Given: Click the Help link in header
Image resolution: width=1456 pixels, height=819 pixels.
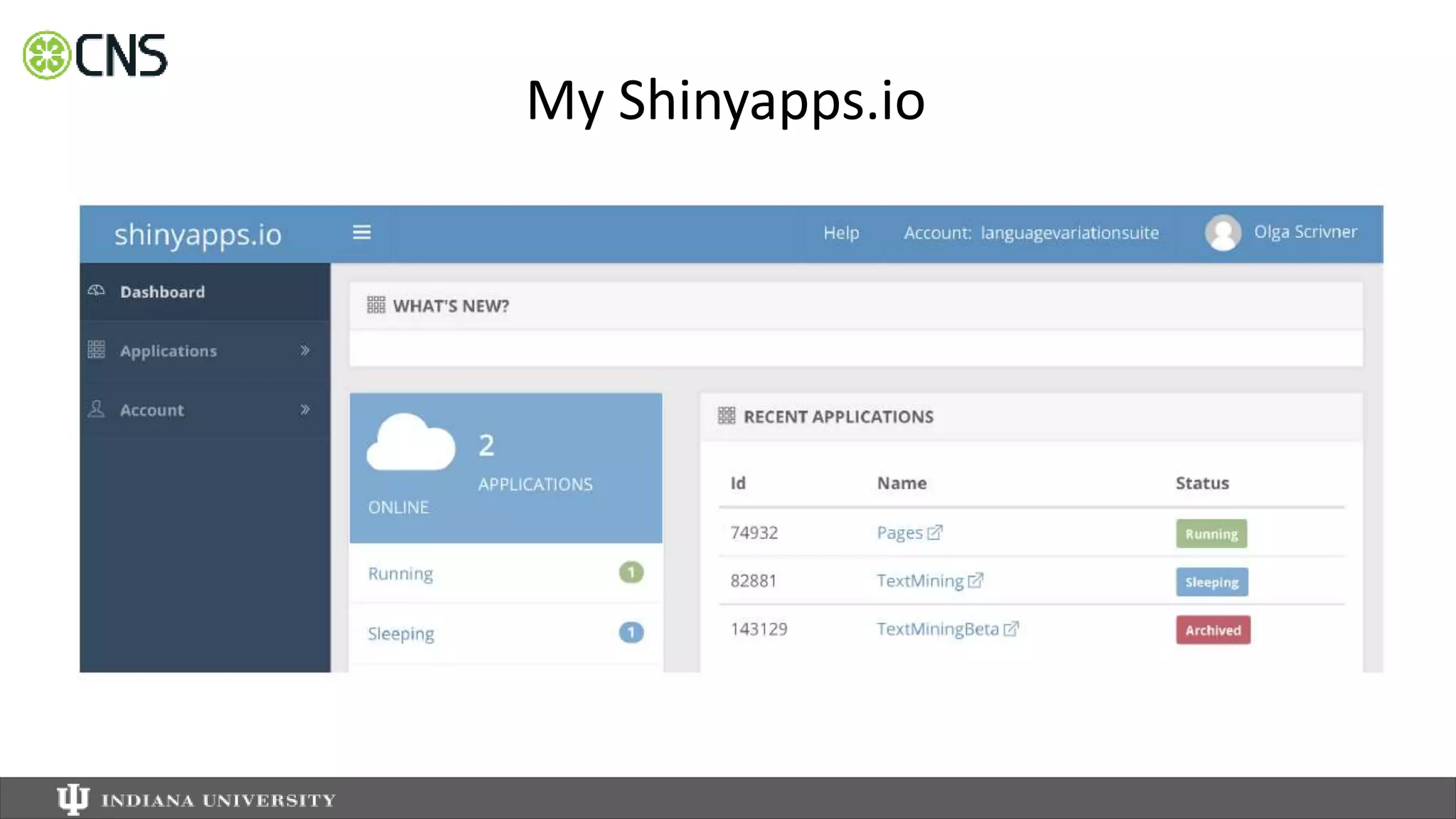Looking at the screenshot, I should 841,232.
